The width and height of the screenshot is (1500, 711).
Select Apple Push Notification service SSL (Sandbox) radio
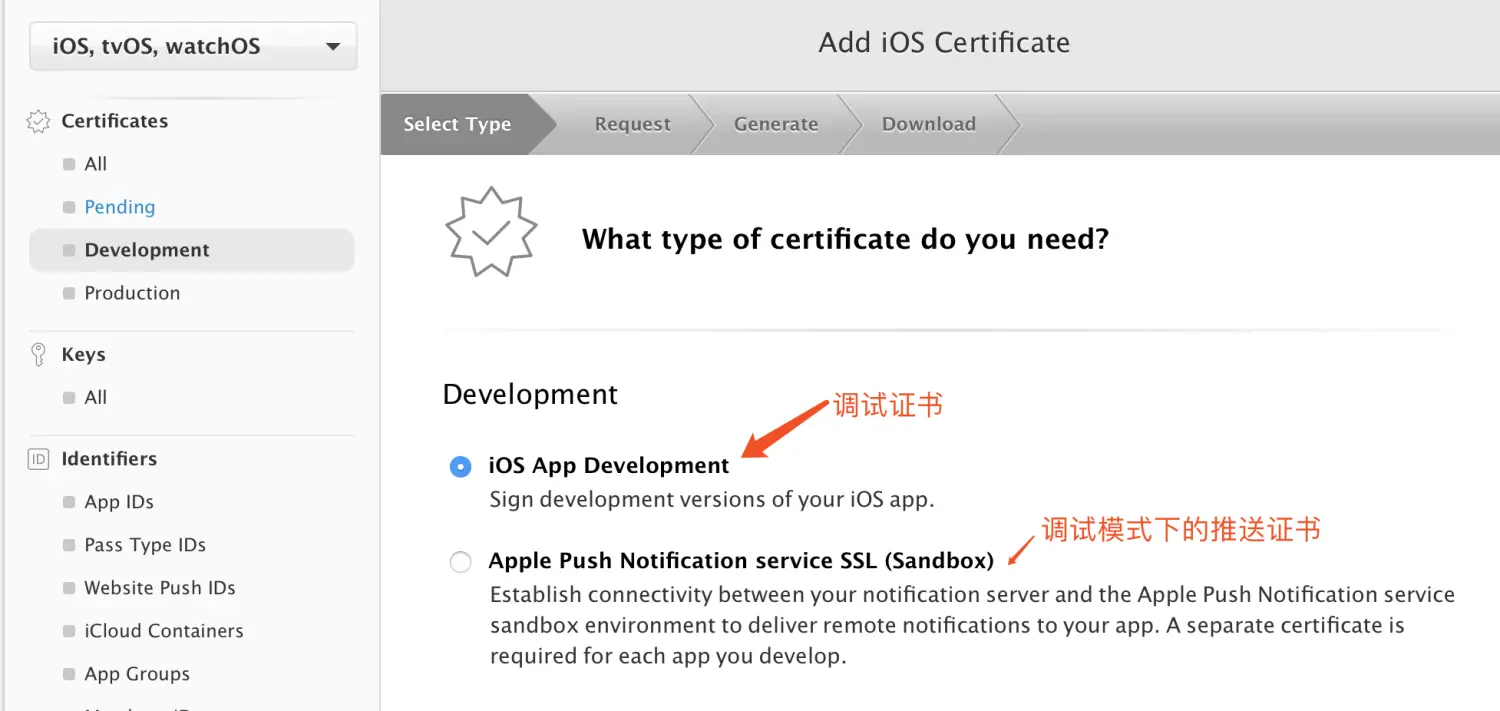(460, 562)
